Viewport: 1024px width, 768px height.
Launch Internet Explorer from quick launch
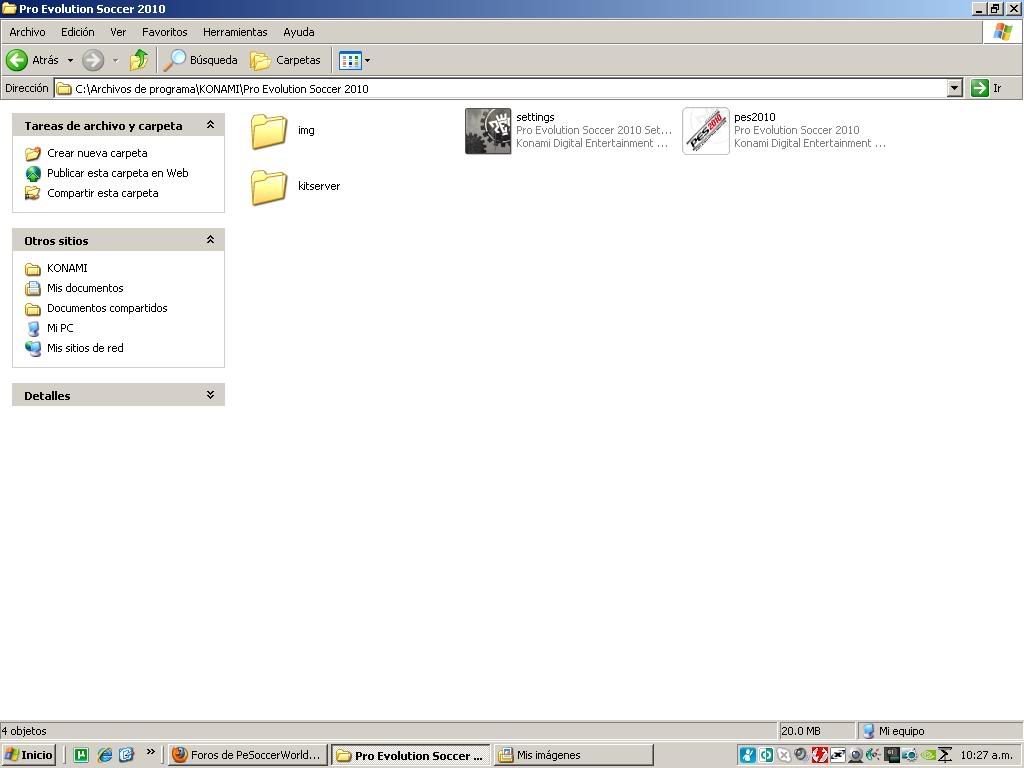(104, 755)
